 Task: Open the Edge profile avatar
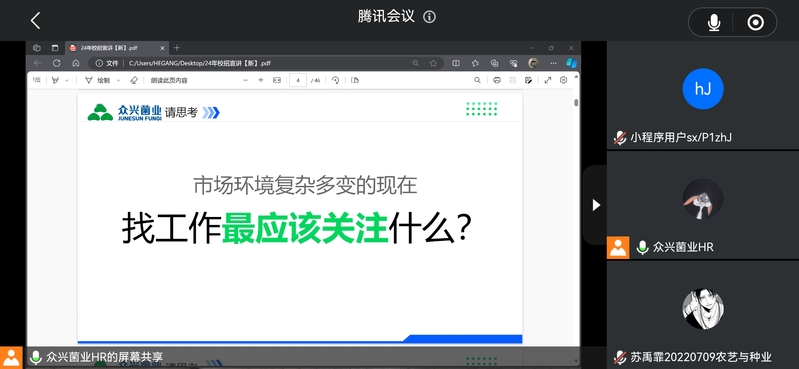coord(533,63)
